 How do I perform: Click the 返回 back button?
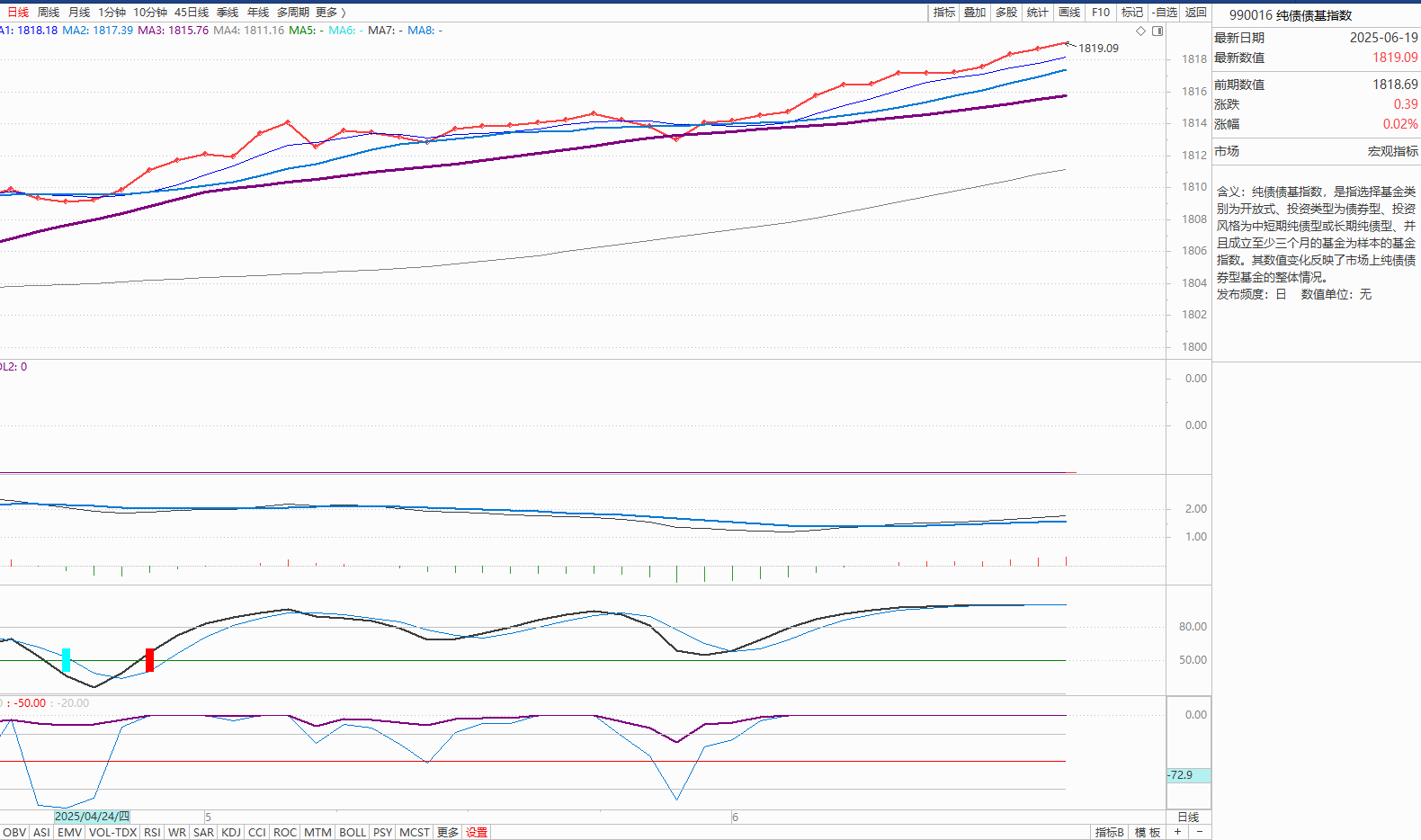click(1196, 13)
